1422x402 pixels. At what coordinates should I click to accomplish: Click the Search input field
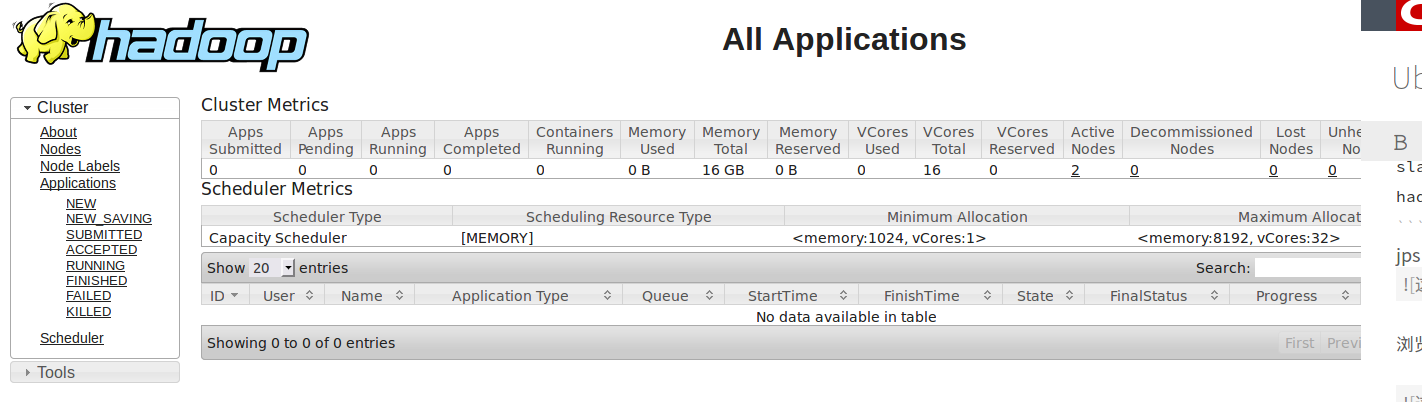pos(1308,268)
